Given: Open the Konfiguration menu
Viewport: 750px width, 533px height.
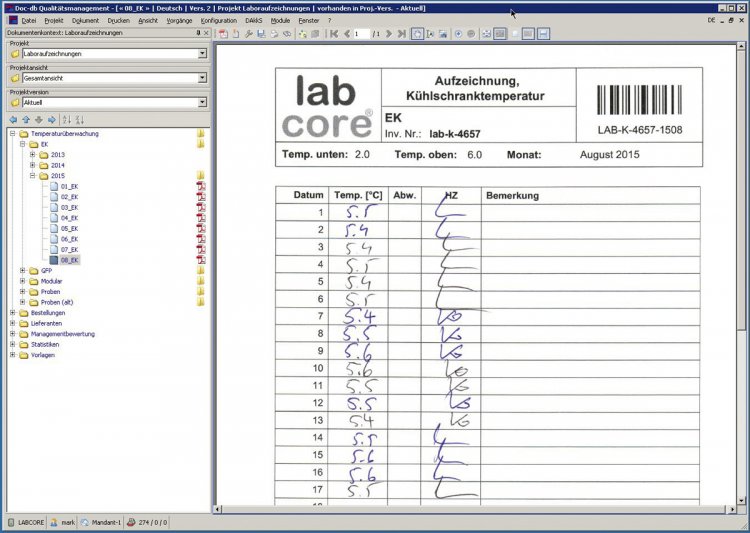Looking at the screenshot, I should pos(219,21).
